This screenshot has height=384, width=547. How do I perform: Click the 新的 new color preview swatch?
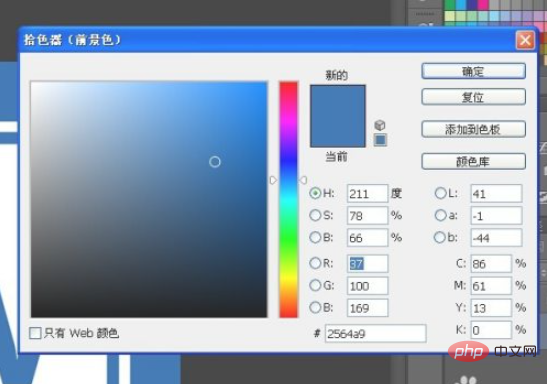(338, 100)
